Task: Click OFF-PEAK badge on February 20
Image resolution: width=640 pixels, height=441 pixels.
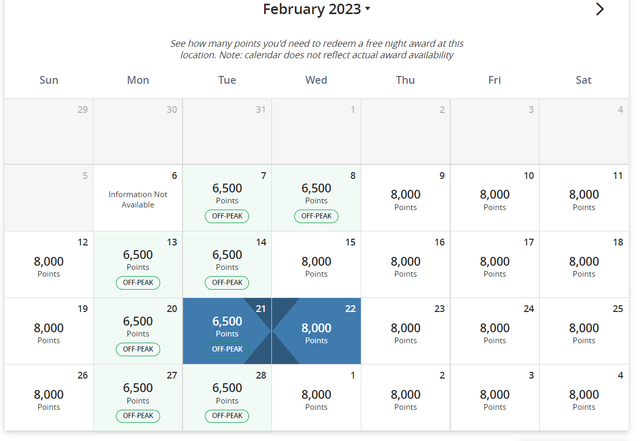Action: 138,349
